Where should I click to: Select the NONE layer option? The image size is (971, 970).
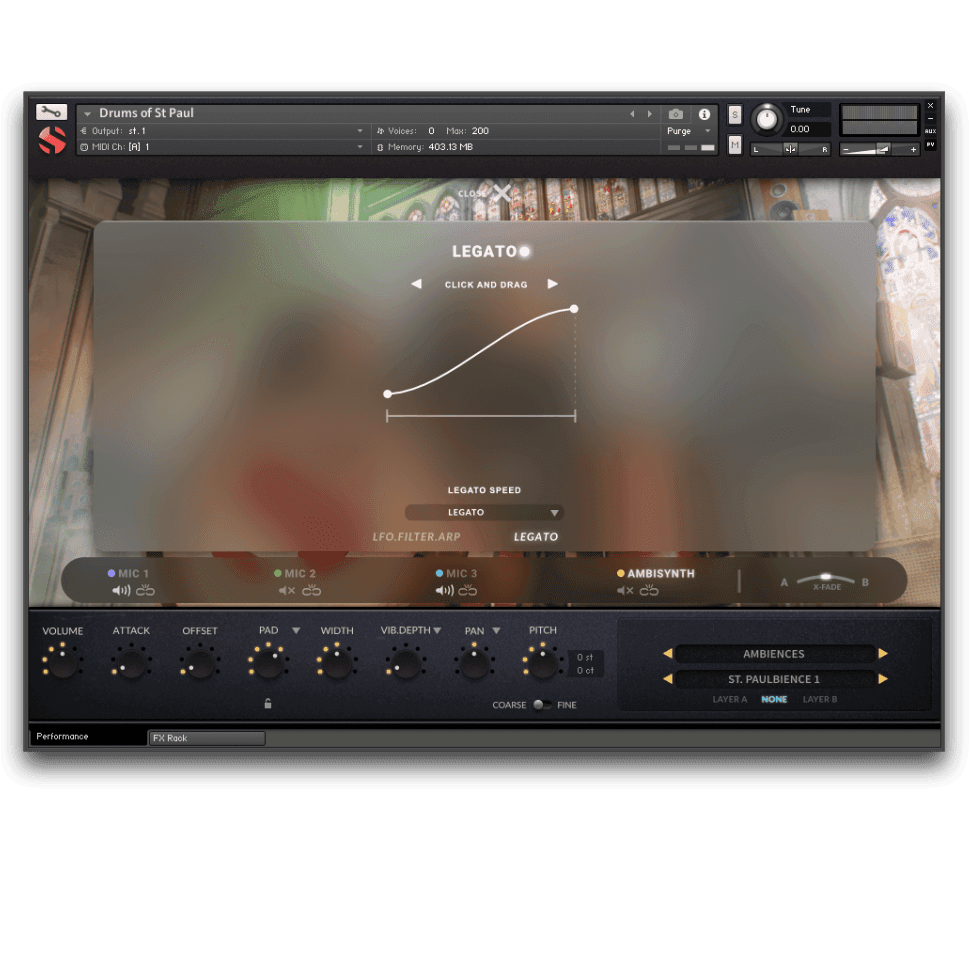(774, 699)
